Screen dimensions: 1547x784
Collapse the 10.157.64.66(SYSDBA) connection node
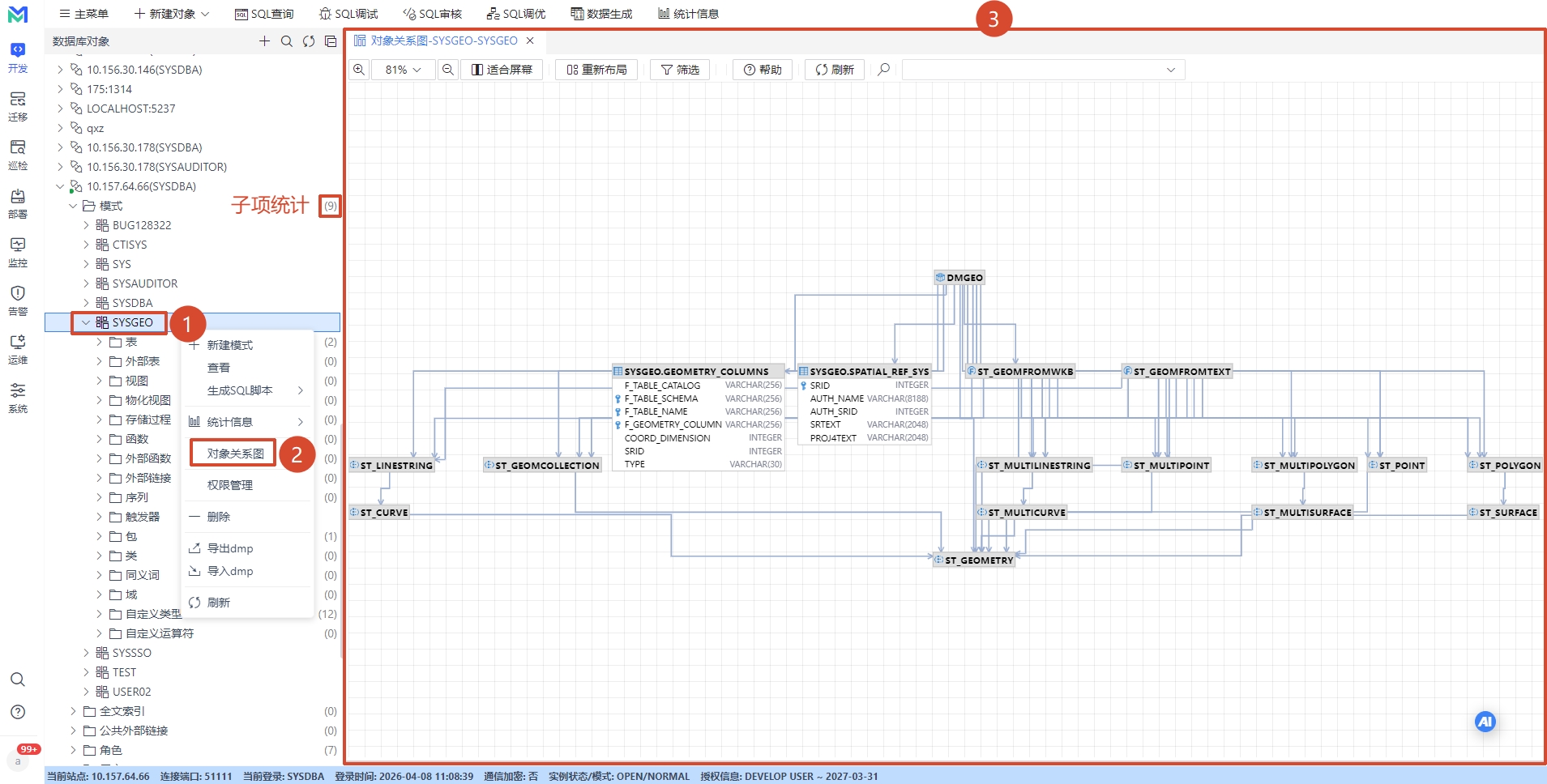pyautogui.click(x=60, y=186)
